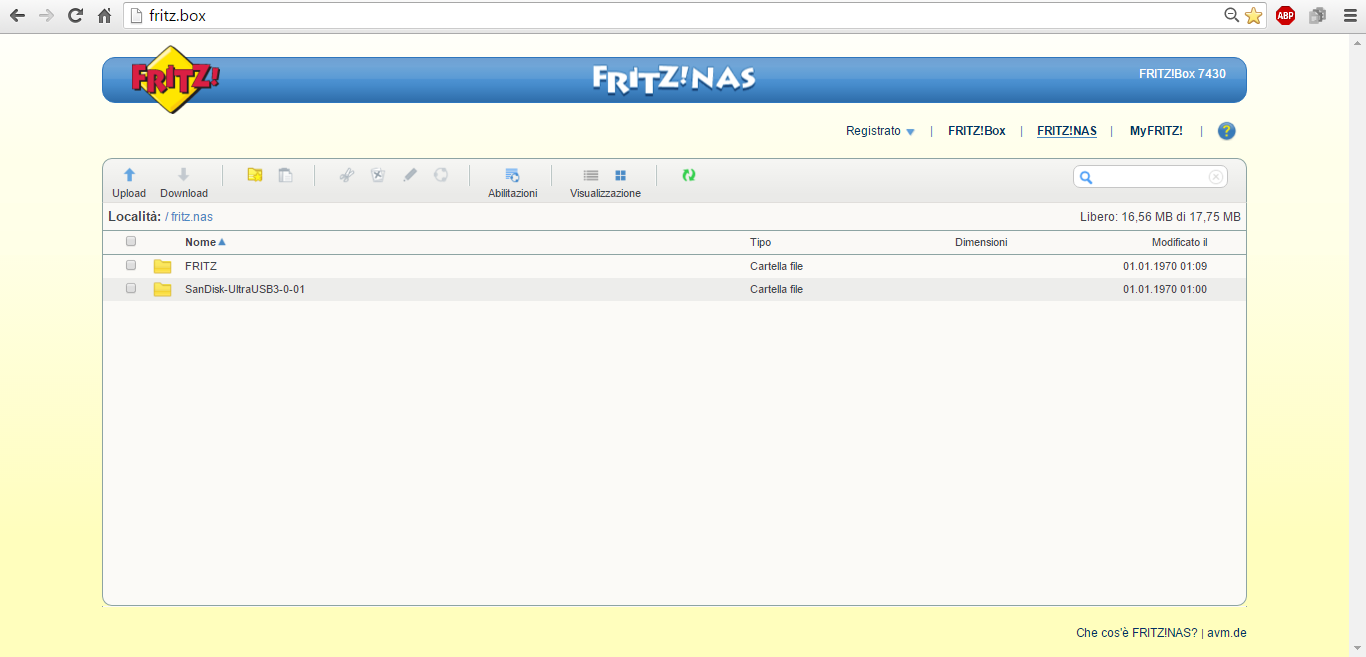
Task: Click the magnifier icon in the search box
Action: [1086, 177]
